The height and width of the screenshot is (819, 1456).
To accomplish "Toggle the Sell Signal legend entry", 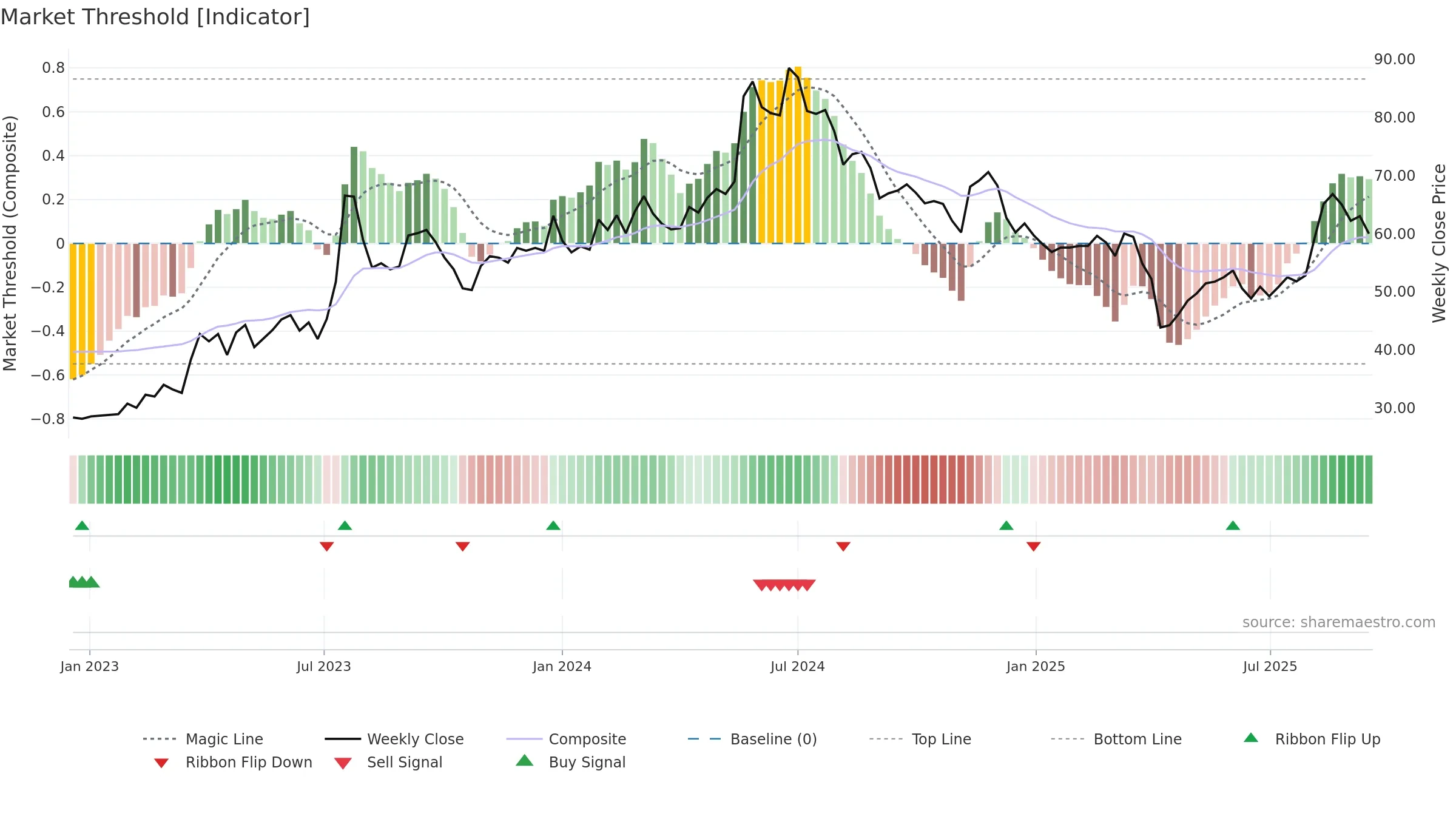I will (388, 762).
